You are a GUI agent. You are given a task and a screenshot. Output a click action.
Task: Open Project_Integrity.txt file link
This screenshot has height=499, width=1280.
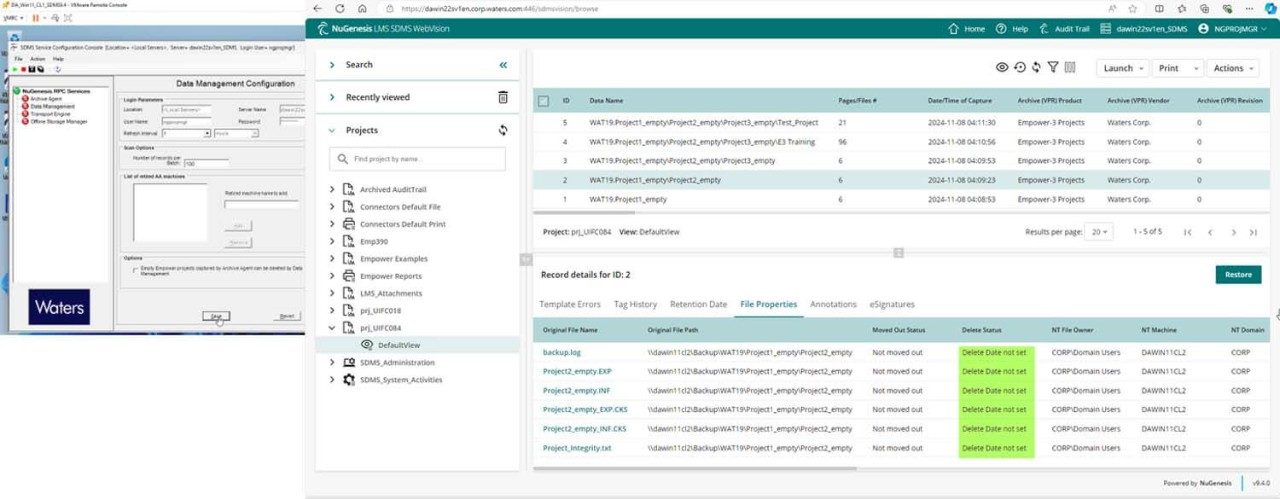[x=577, y=447]
